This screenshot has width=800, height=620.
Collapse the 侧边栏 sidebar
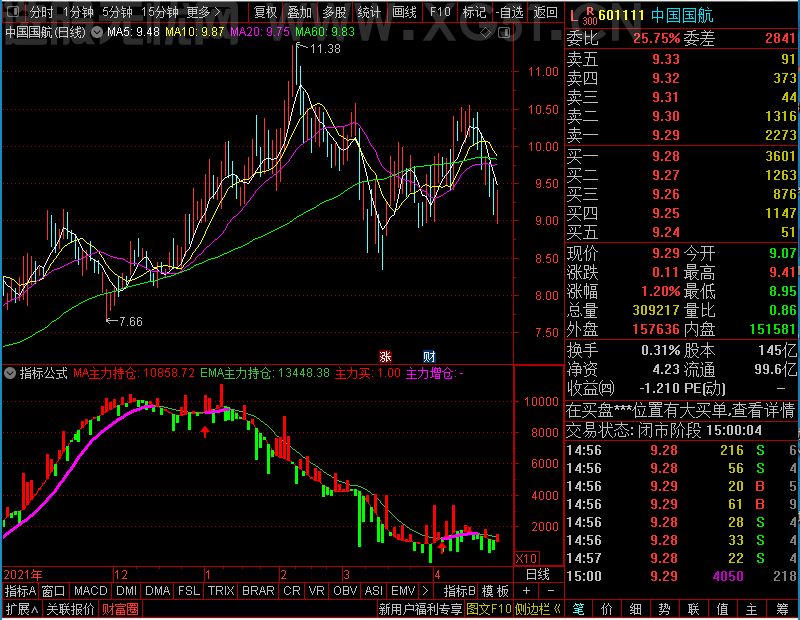click(538, 609)
